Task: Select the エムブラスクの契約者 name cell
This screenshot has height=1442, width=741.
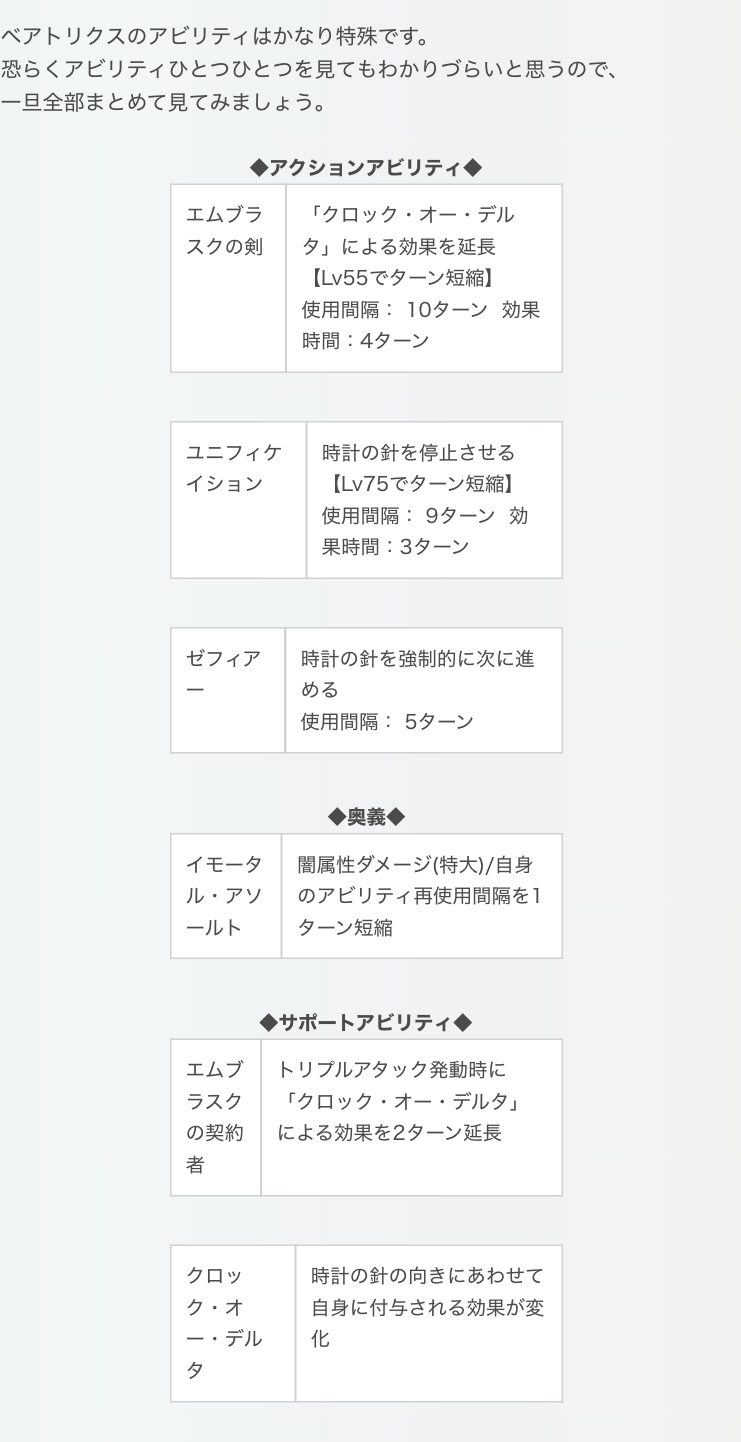Action: pyautogui.click(x=215, y=1117)
